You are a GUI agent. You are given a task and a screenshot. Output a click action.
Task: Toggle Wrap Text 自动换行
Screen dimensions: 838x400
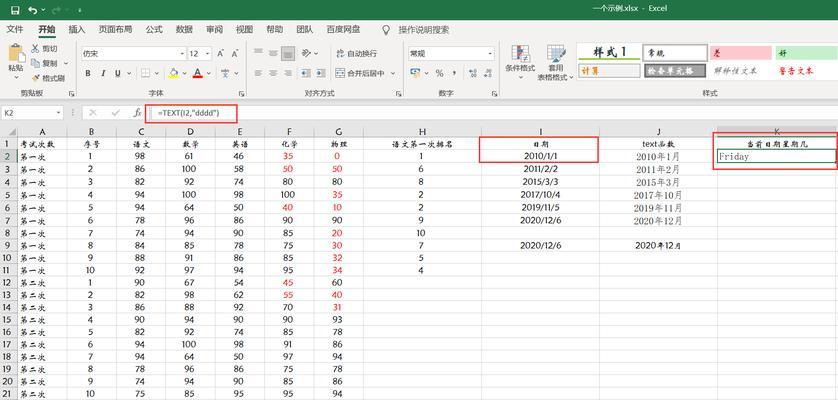356,53
